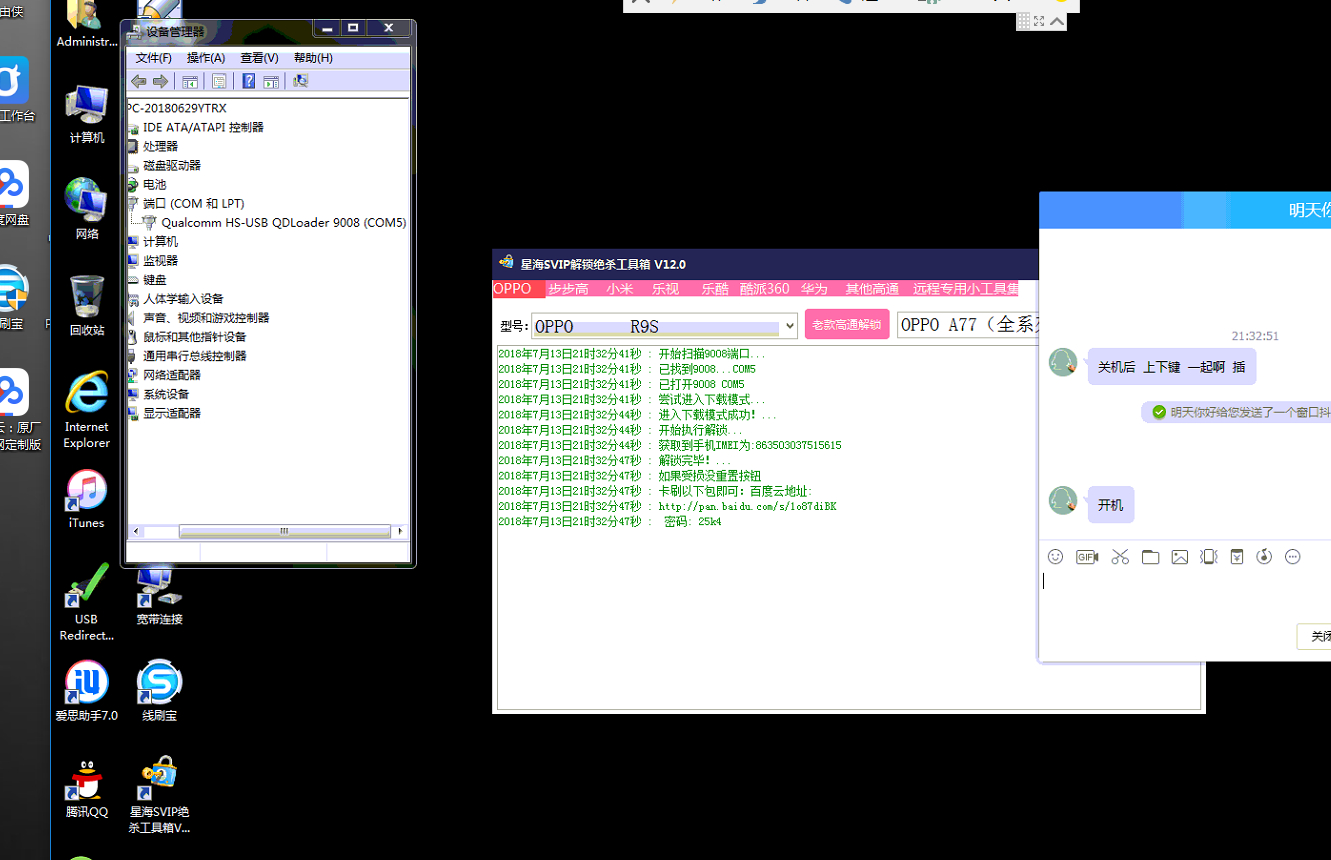Select the 网络 desktop icon
1331x860 pixels.
point(87,210)
